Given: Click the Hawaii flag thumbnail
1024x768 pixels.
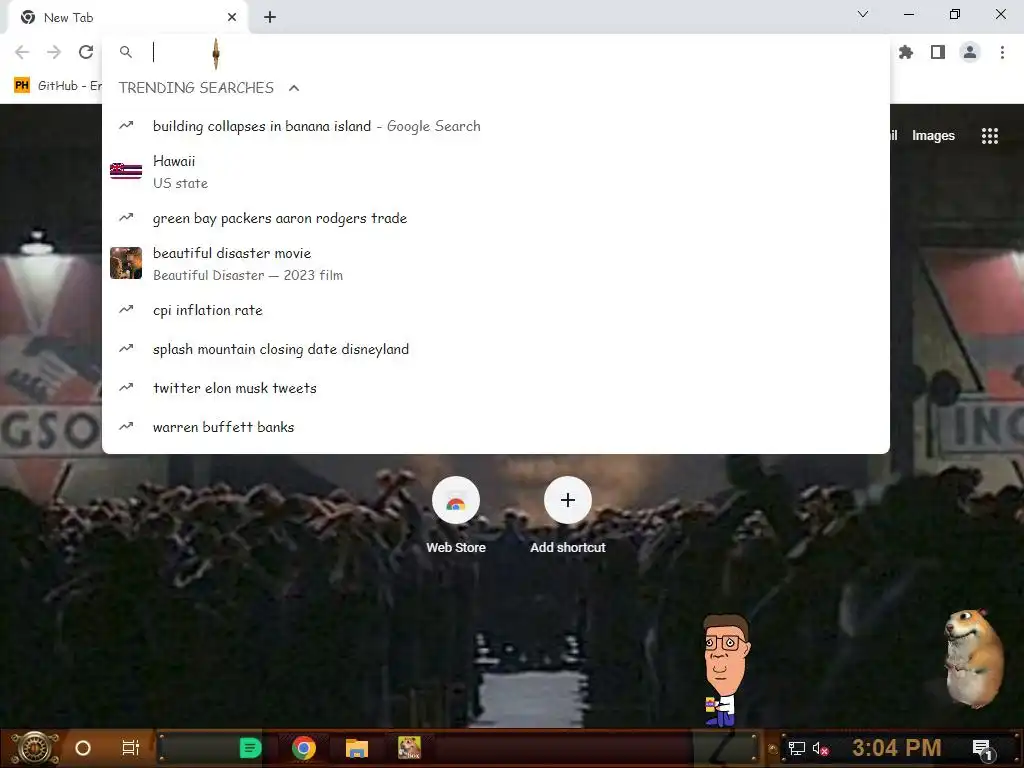Looking at the screenshot, I should (x=126, y=171).
